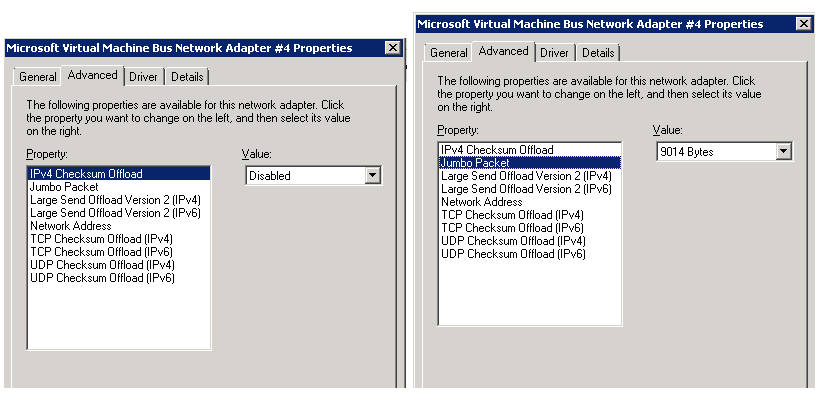Select UDP Checksum Offload (IPv6) in right window
The height and width of the screenshot is (395, 818).
(x=530, y=254)
